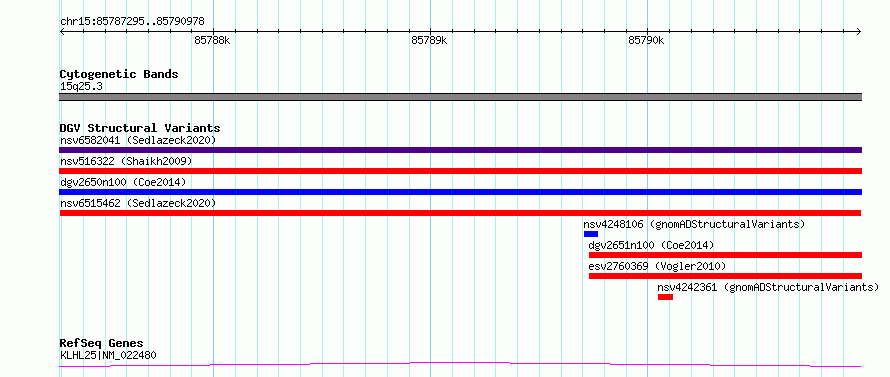
Task: Click the 85789k ruler position
Action: (x=429, y=40)
